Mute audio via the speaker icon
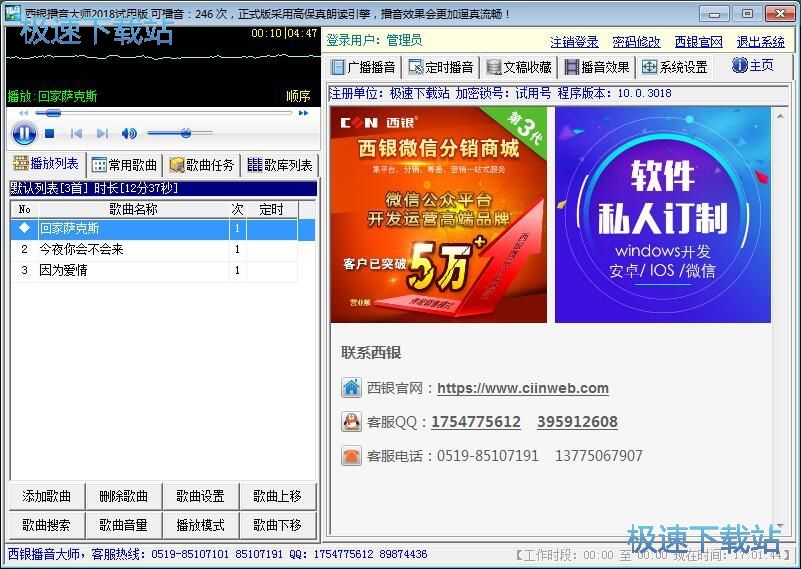Image resolution: width=801 pixels, height=569 pixels. click(x=129, y=133)
